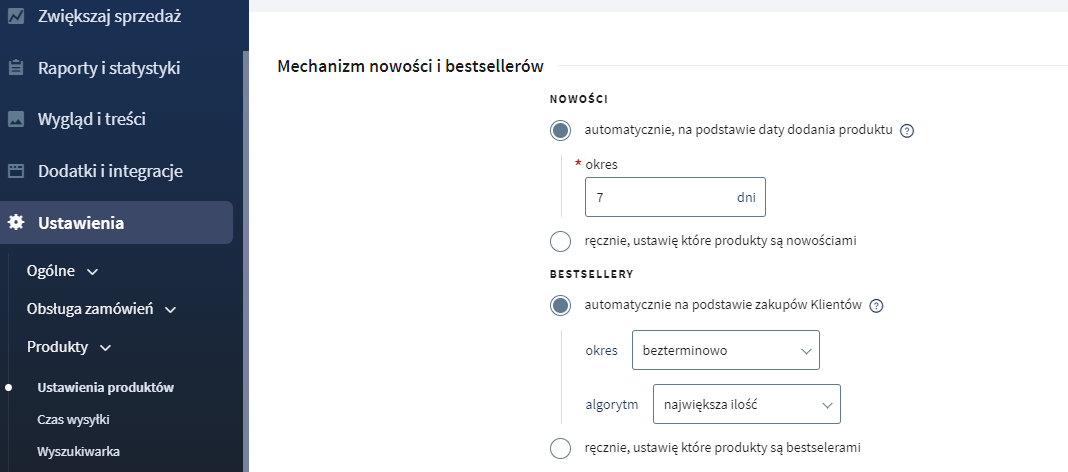Expand the Obsługa zamówień submenu
The height and width of the screenshot is (472, 1068).
point(102,309)
